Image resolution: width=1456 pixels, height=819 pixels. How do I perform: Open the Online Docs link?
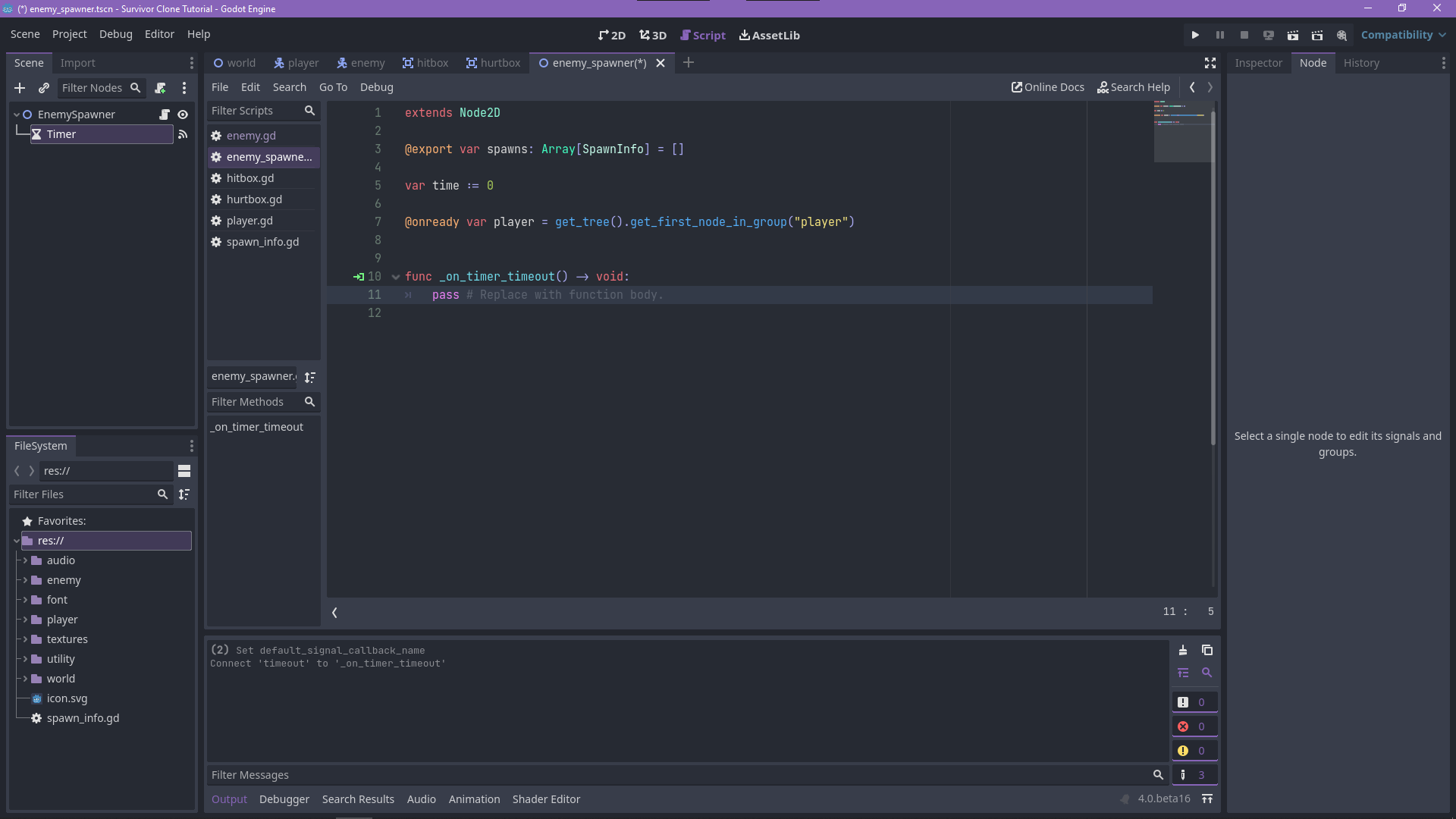tap(1047, 87)
